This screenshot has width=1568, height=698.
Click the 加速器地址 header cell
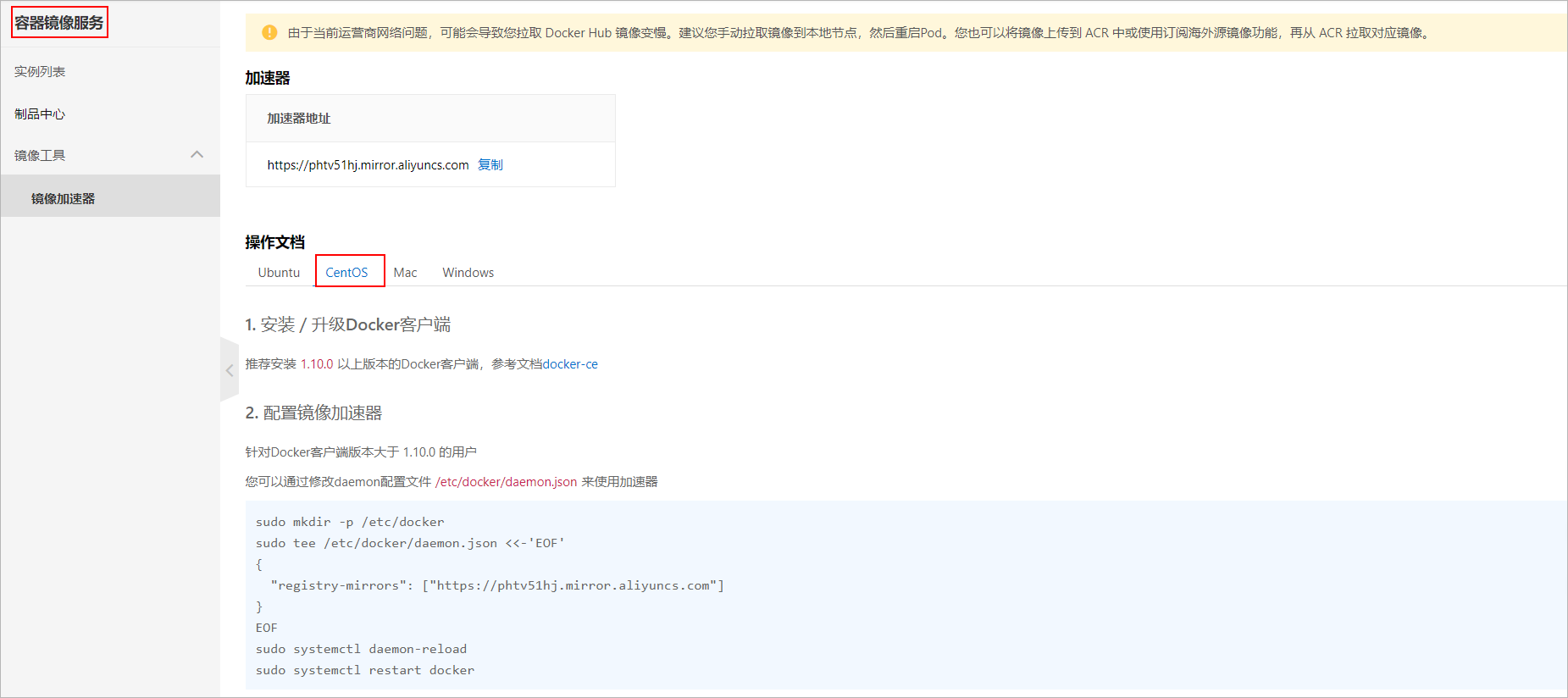[x=430, y=119]
